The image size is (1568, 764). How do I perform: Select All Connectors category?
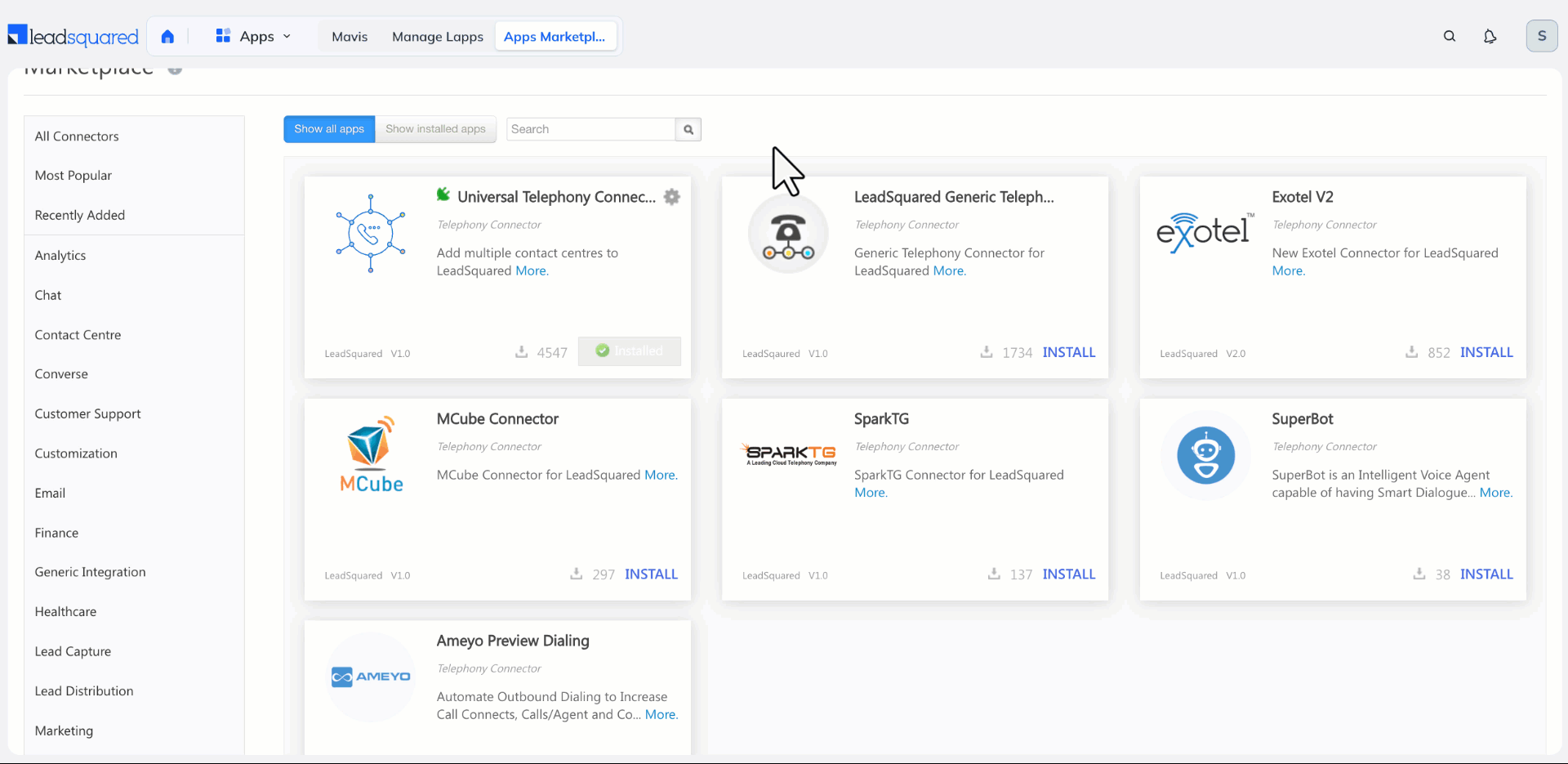pyautogui.click(x=77, y=136)
